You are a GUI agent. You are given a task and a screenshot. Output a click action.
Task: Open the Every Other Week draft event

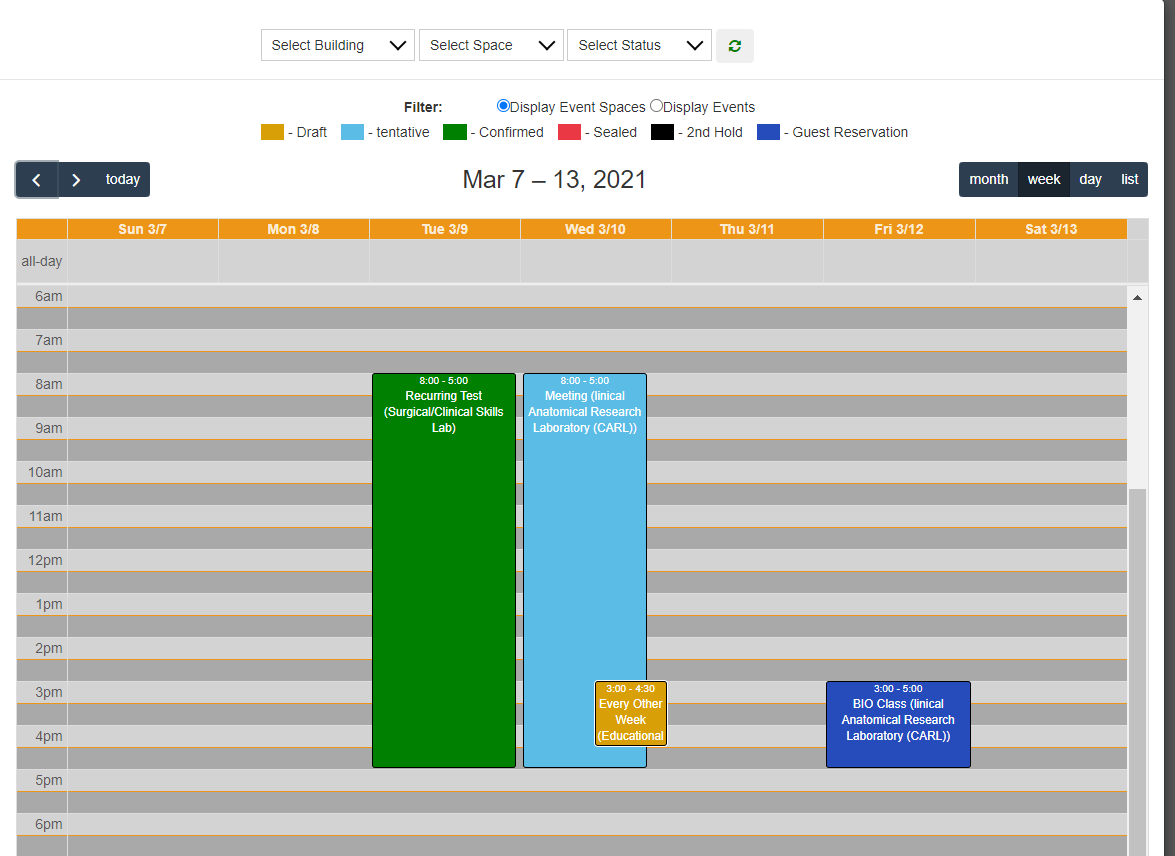[x=630, y=713]
